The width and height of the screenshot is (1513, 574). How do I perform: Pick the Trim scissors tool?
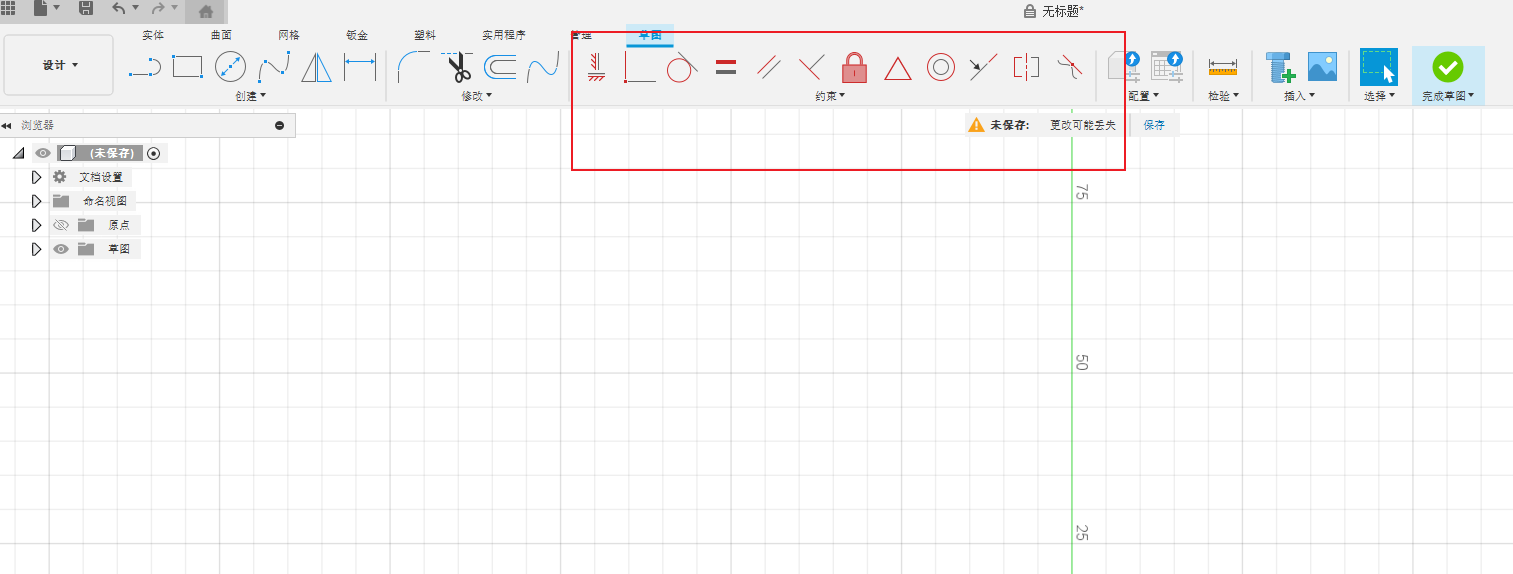coord(459,67)
